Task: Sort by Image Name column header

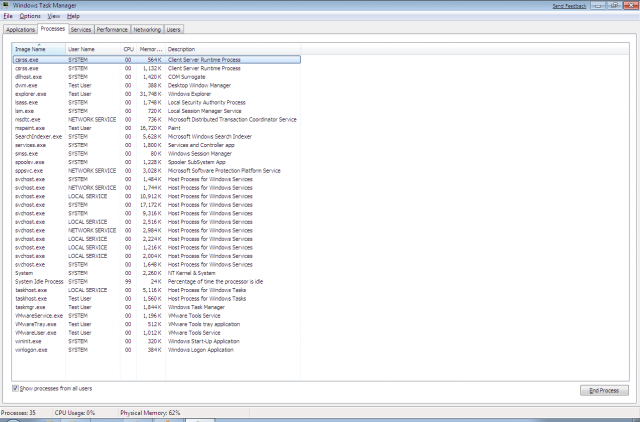Action: point(39,49)
